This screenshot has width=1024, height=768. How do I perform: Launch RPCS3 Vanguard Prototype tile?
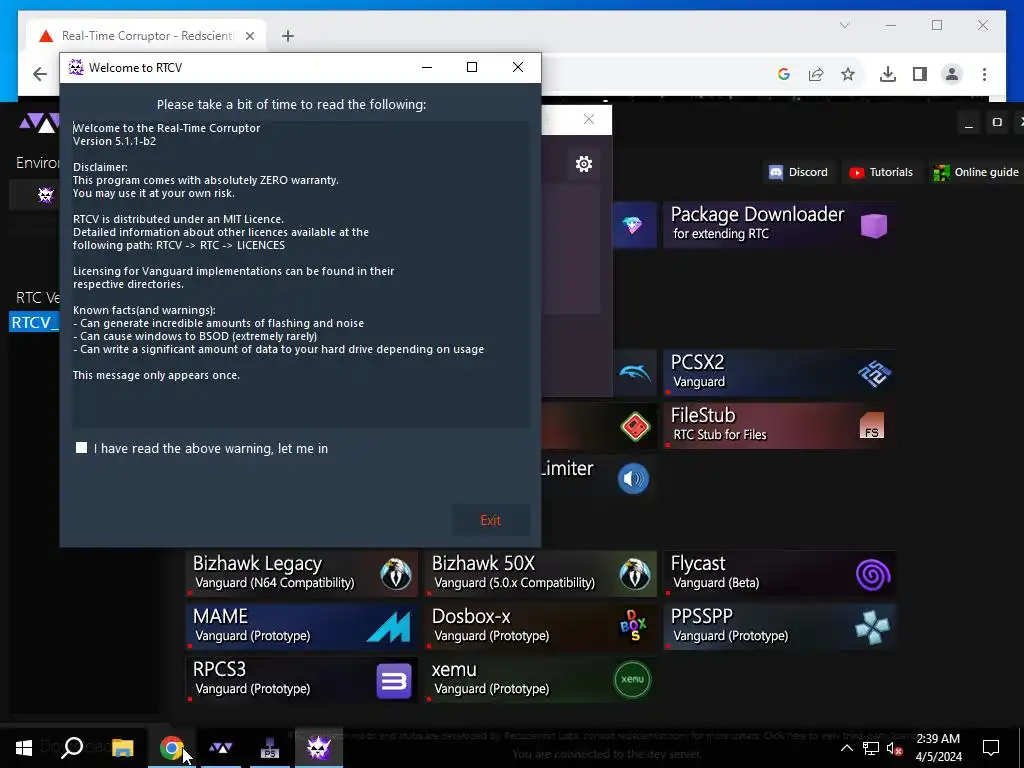(x=301, y=680)
